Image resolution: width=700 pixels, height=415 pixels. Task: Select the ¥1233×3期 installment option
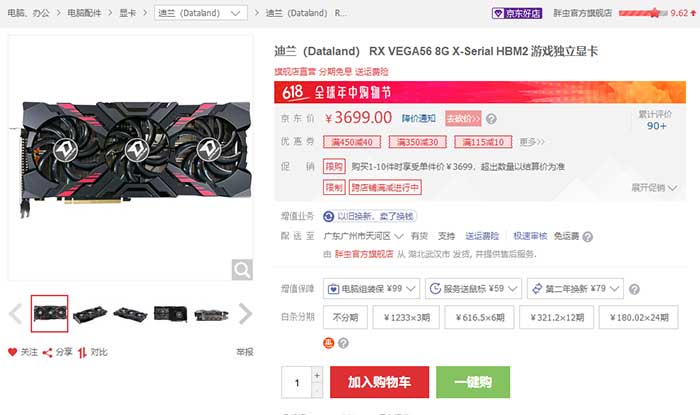pyautogui.click(x=406, y=317)
